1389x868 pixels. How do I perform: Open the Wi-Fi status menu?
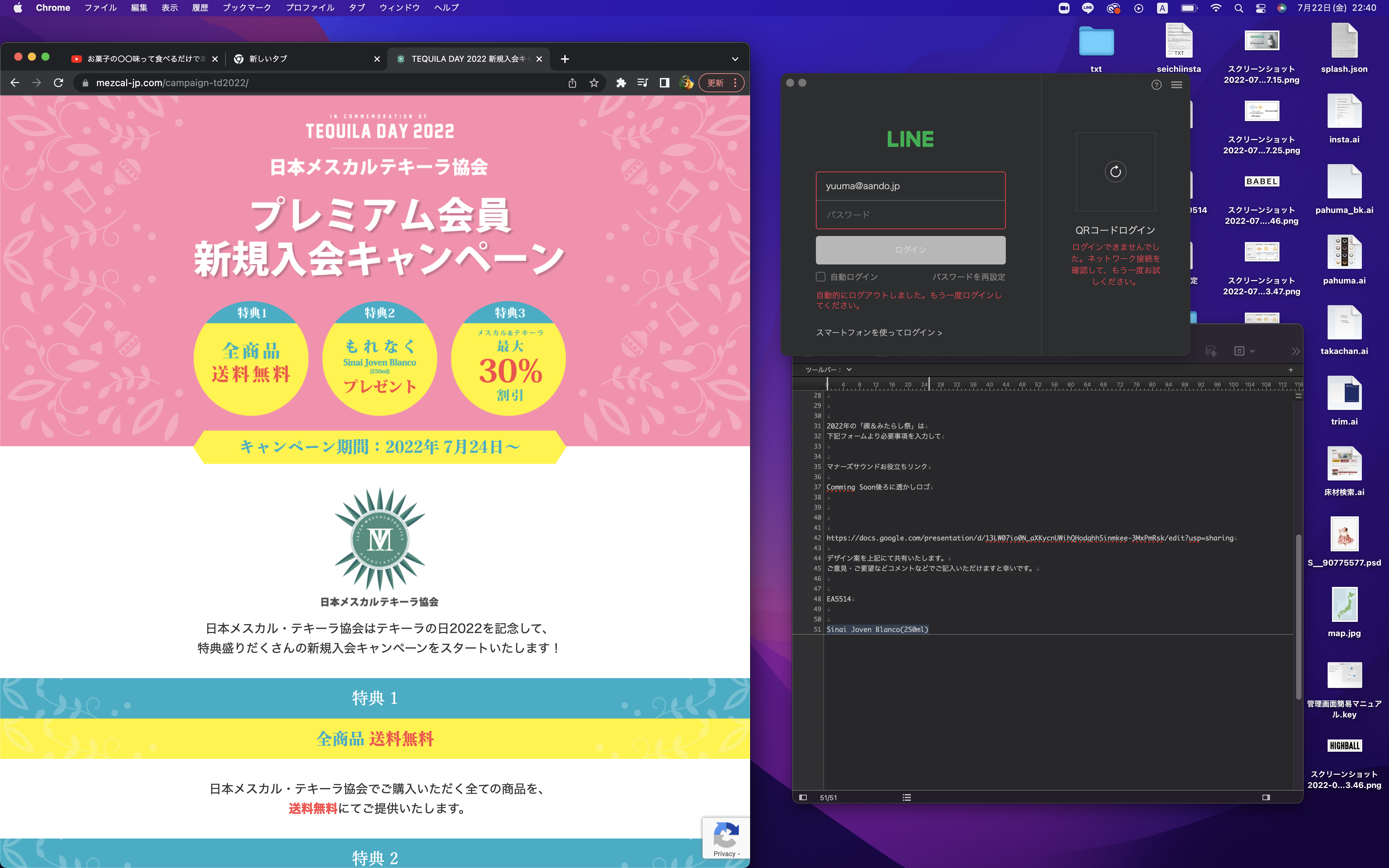tap(1216, 8)
